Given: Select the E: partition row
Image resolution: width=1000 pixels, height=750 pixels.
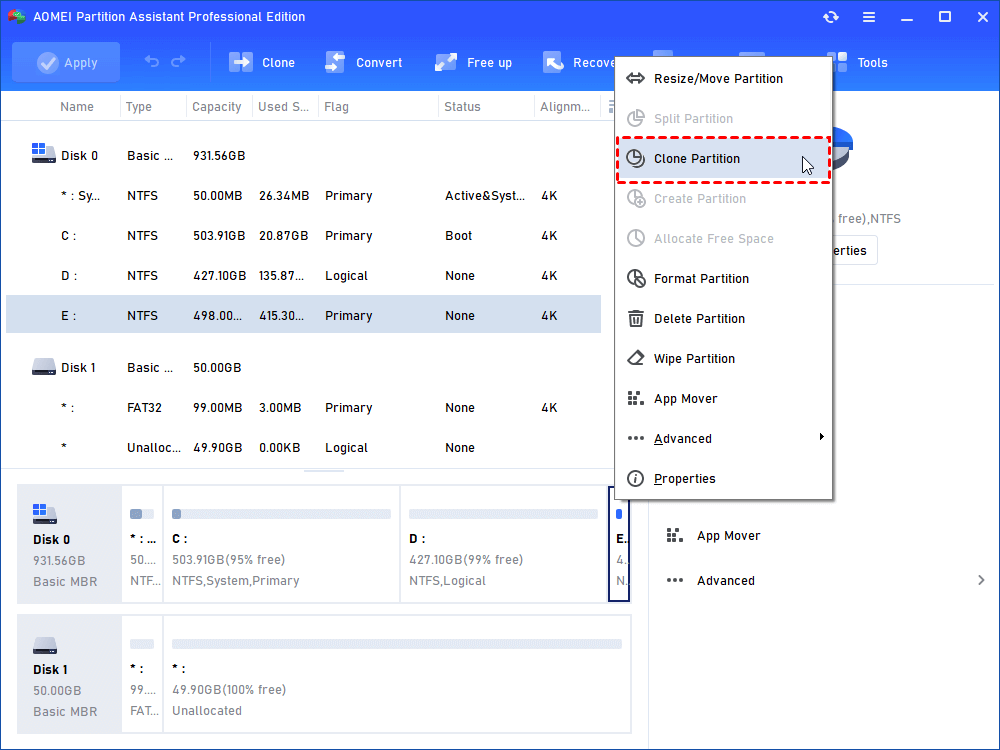Looking at the screenshot, I should [304, 314].
